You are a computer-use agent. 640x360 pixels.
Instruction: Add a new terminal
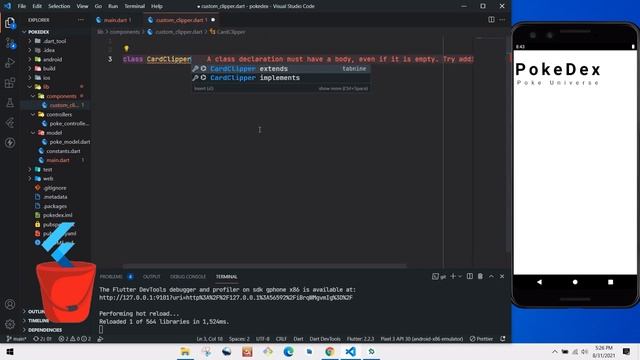point(453,276)
